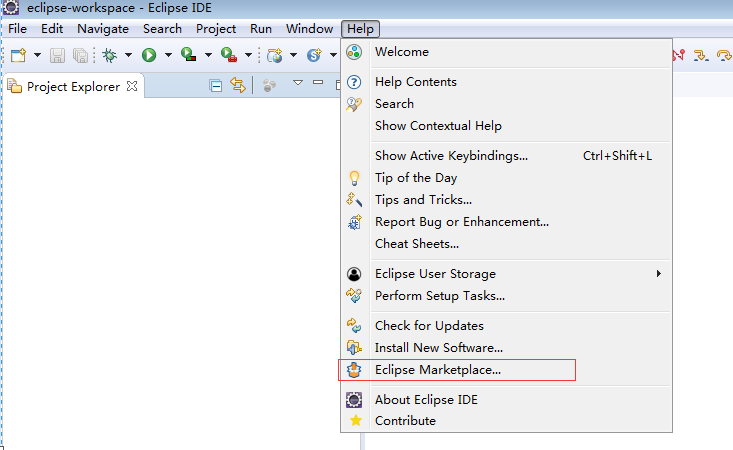733x450 pixels.
Task: Open the Project menu
Action: pyautogui.click(x=216, y=29)
